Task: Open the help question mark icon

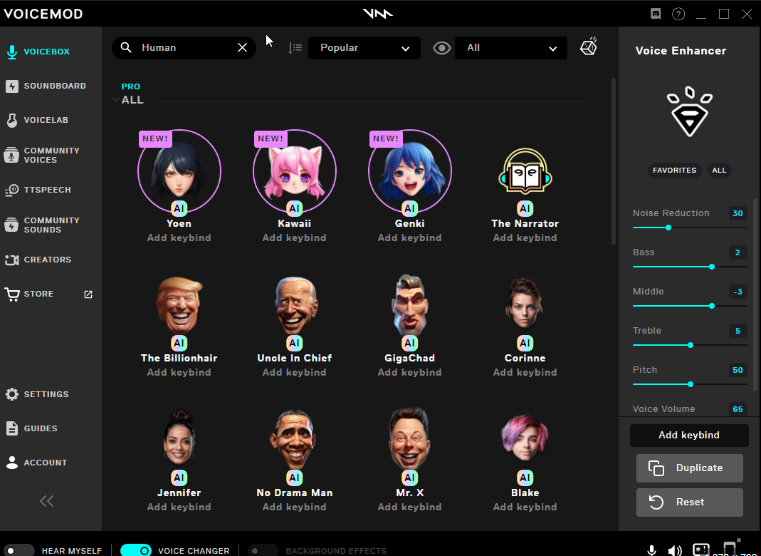Action: 678,14
